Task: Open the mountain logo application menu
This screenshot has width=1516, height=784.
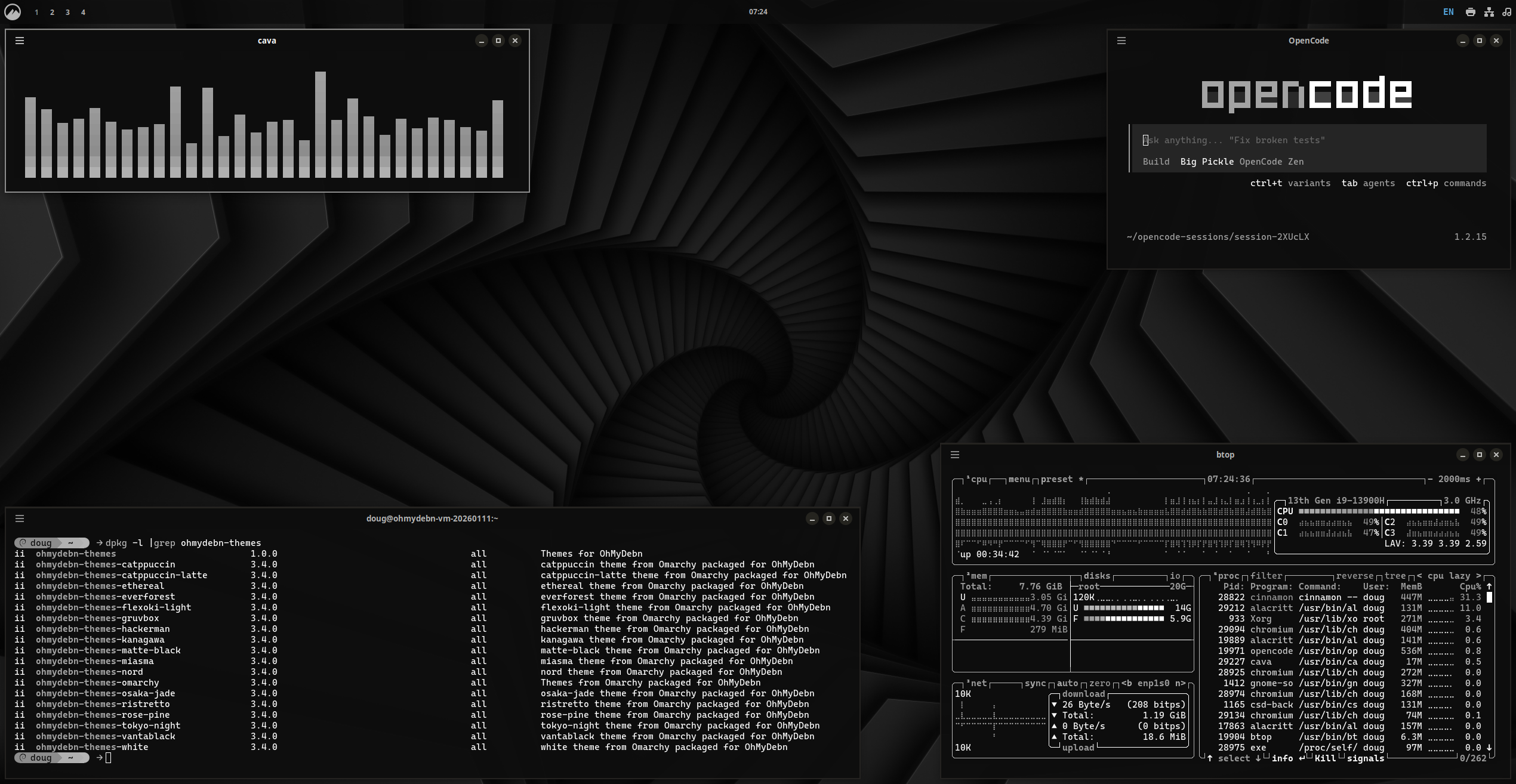Action: pyautogui.click(x=13, y=11)
